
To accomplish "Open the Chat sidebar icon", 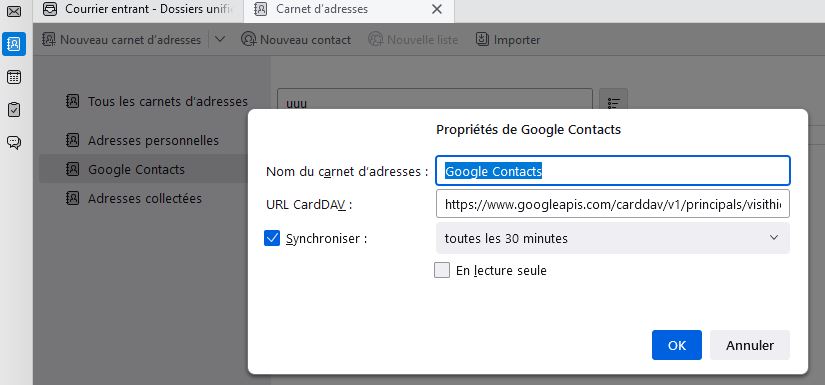I will pos(14,142).
